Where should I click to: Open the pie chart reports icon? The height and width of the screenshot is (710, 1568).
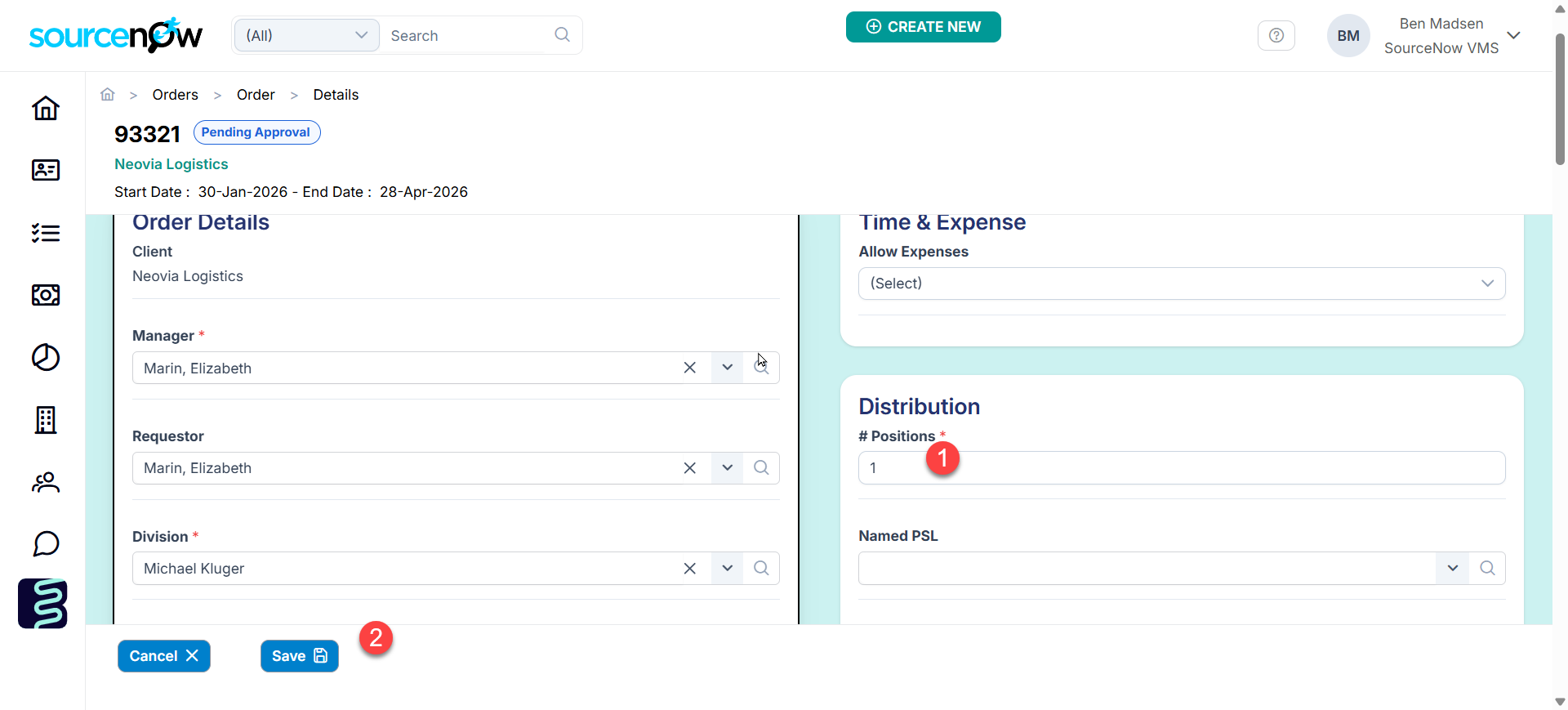[x=46, y=357]
